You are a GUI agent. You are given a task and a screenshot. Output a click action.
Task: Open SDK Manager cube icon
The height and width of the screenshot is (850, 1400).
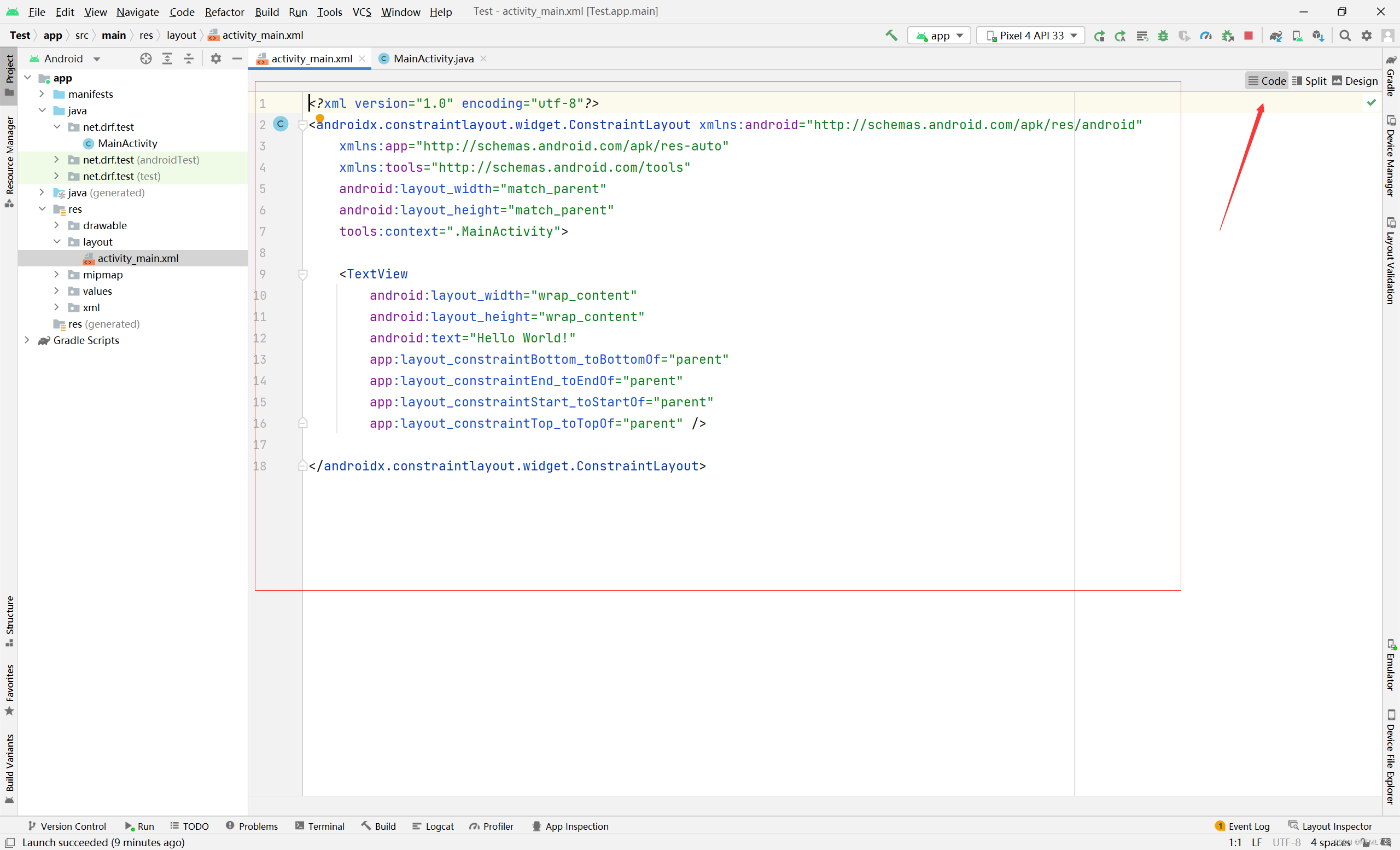[x=1318, y=36]
